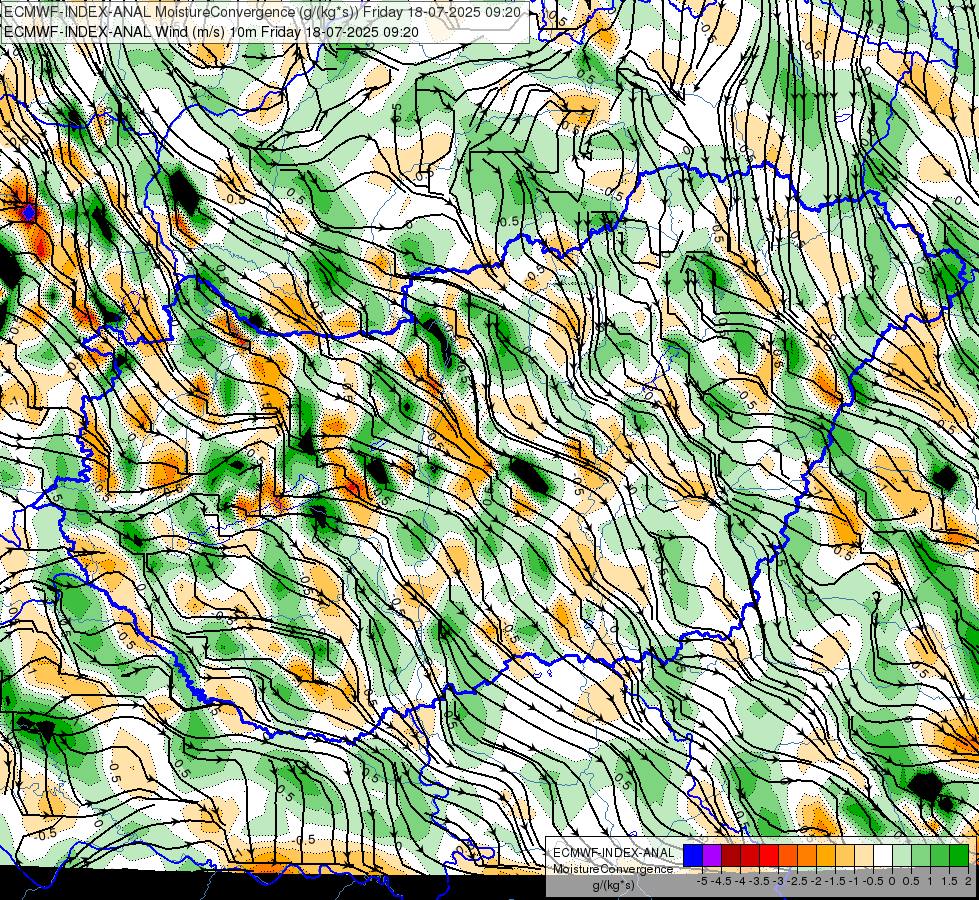This screenshot has height=900, width=979.
Task: Click the legend unit g/(kg*s)
Action: 614,885
